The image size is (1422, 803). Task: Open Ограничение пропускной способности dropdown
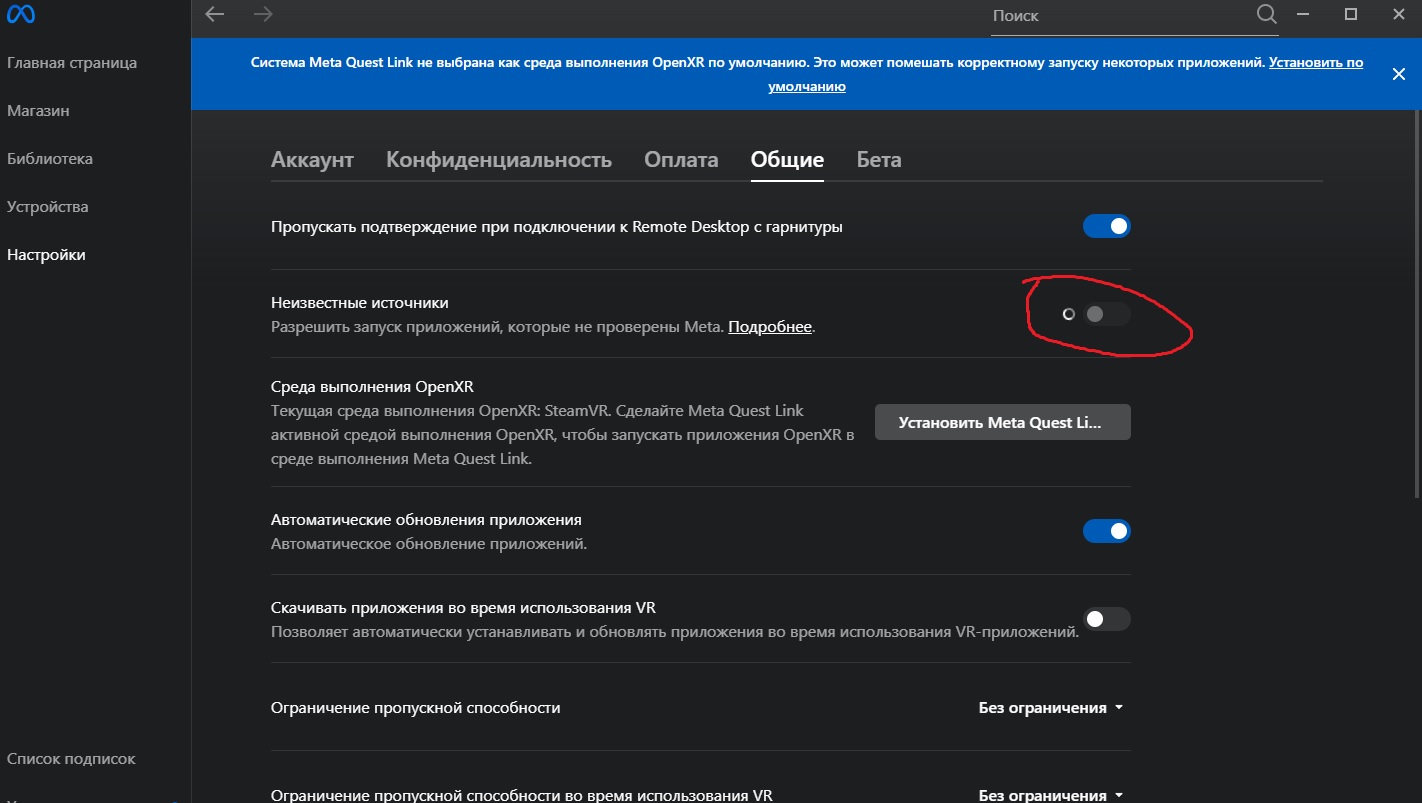(x=1051, y=708)
